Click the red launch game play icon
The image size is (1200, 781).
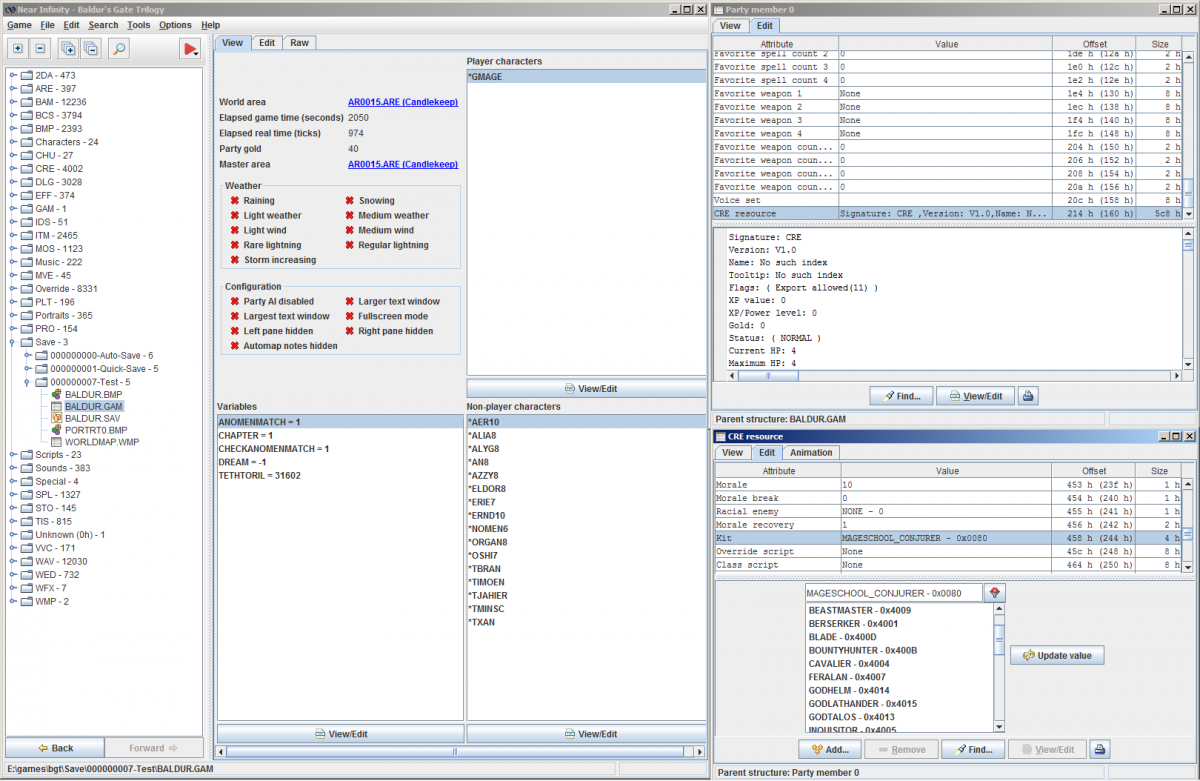click(189, 48)
